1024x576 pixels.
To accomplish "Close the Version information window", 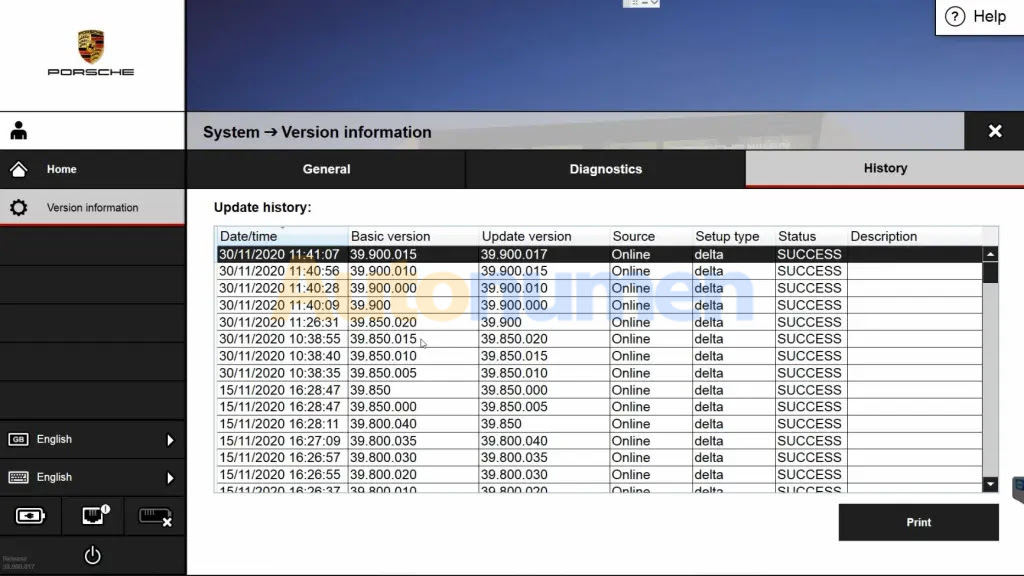I will pos(994,131).
